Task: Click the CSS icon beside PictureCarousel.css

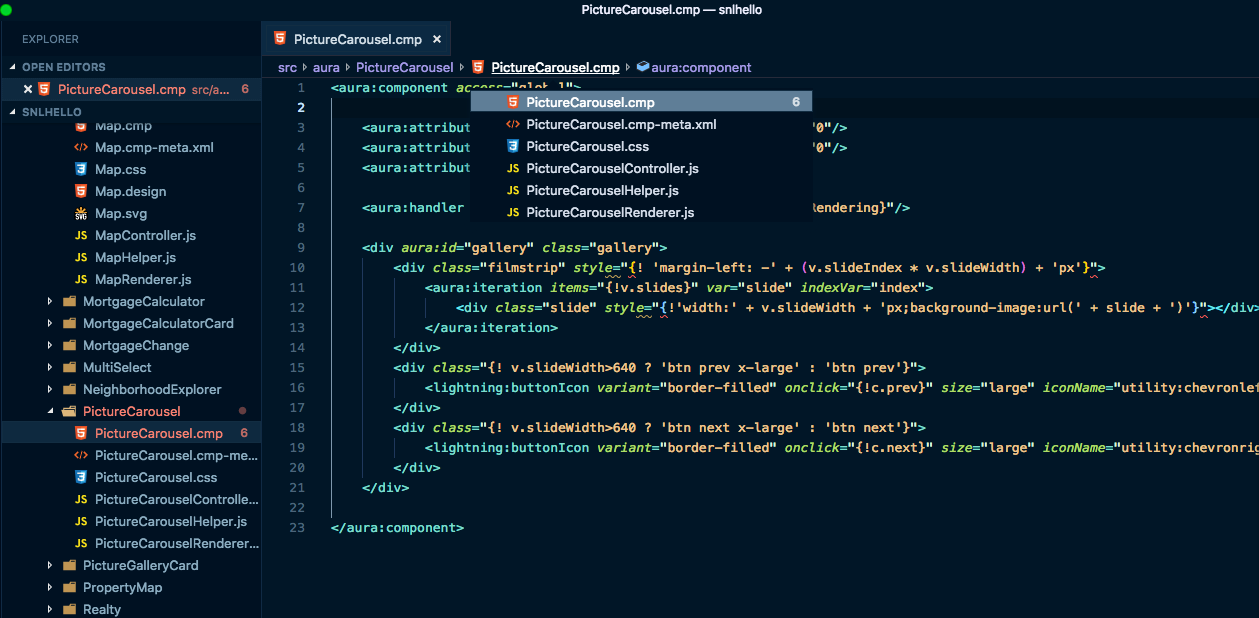Action: pos(81,477)
